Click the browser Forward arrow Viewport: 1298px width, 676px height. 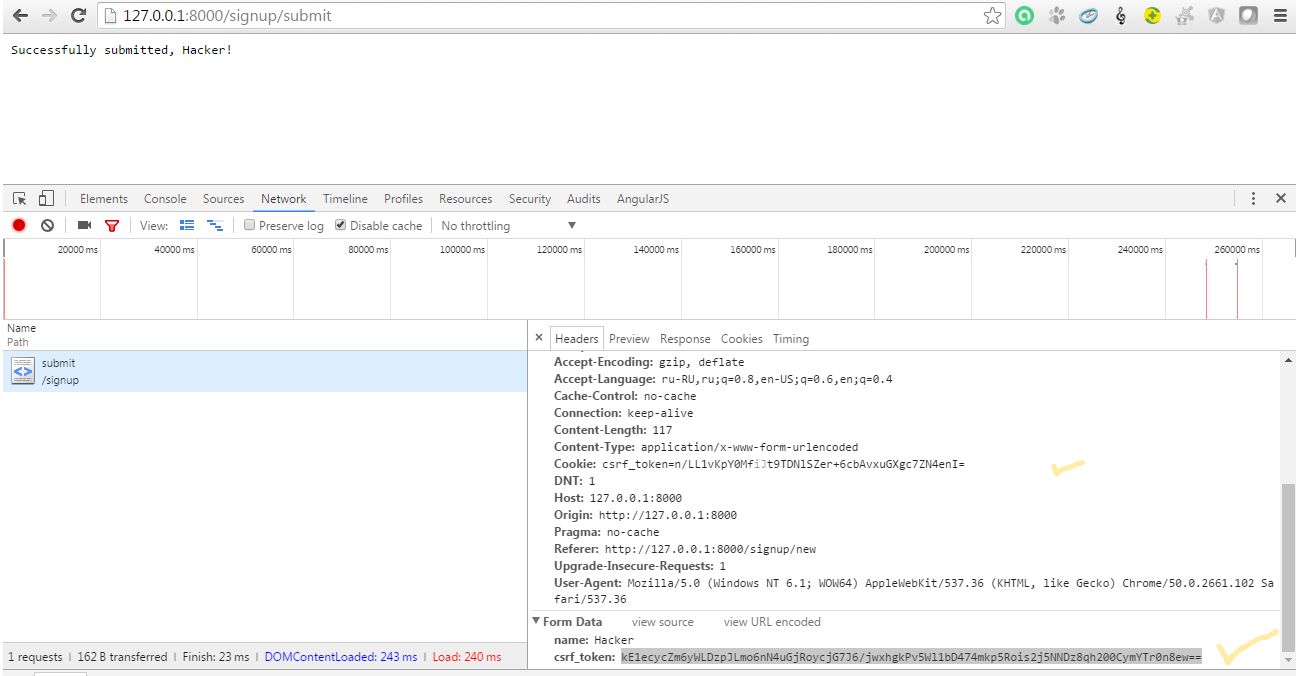[x=49, y=16]
